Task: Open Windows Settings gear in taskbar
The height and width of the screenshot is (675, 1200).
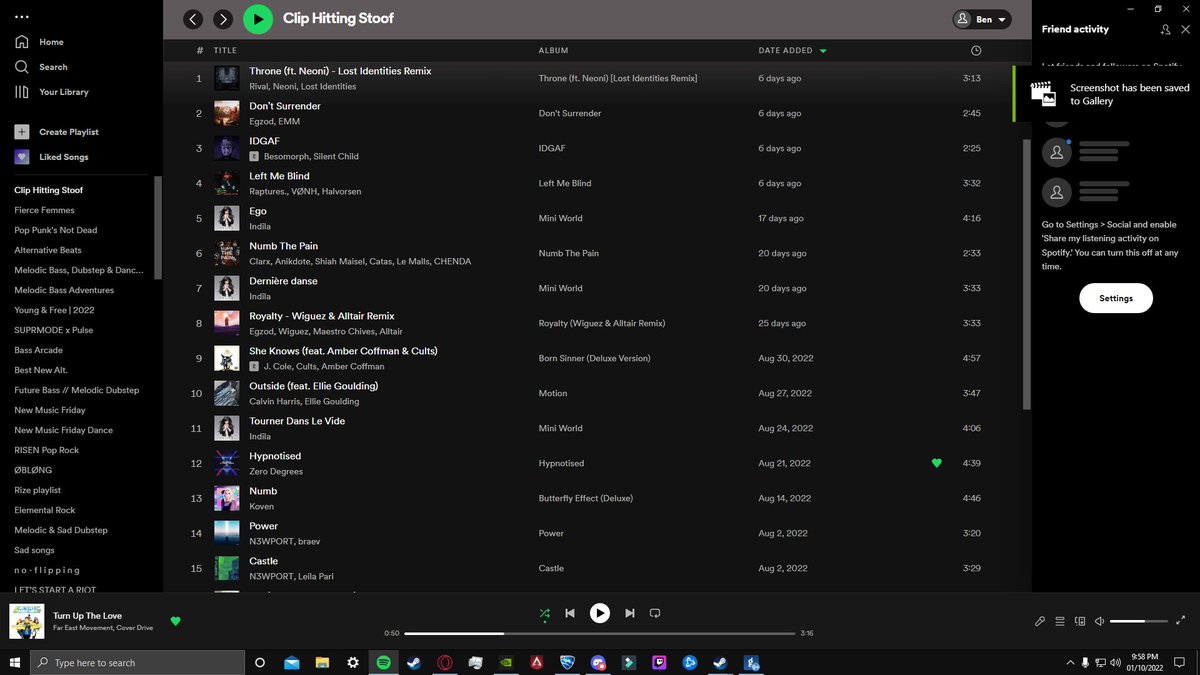Action: 352,662
